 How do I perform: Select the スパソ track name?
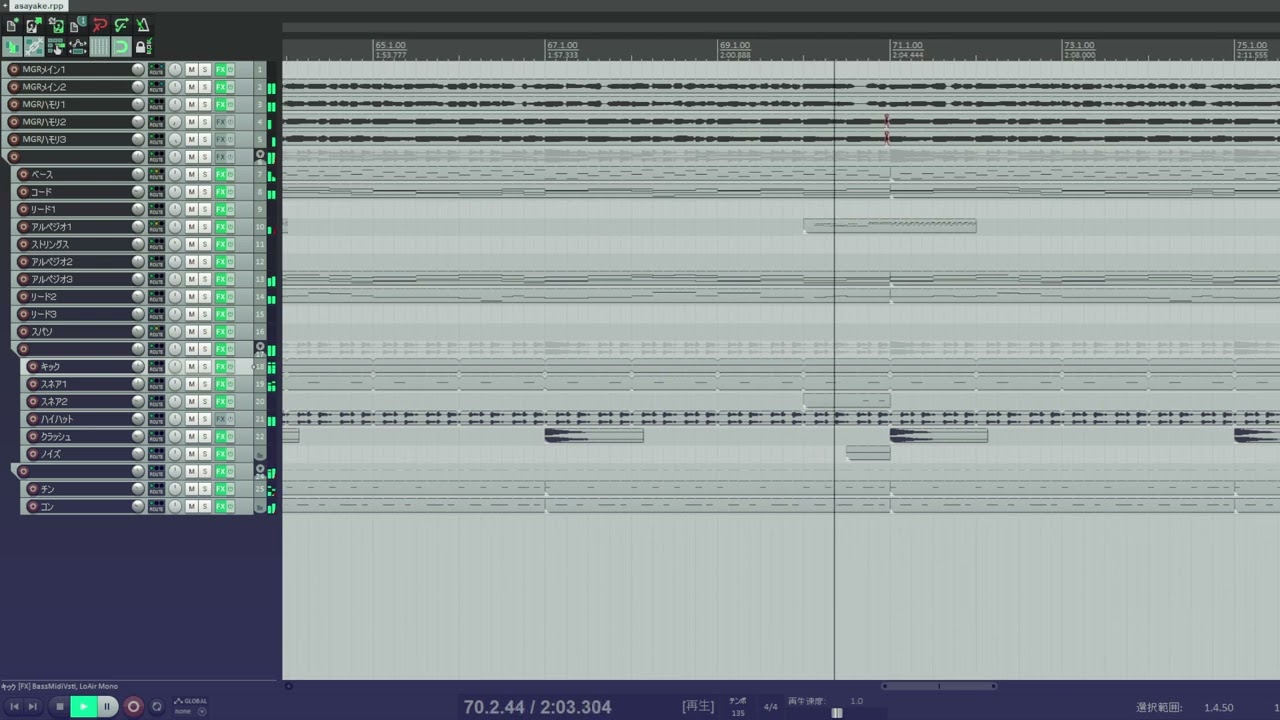(41, 332)
